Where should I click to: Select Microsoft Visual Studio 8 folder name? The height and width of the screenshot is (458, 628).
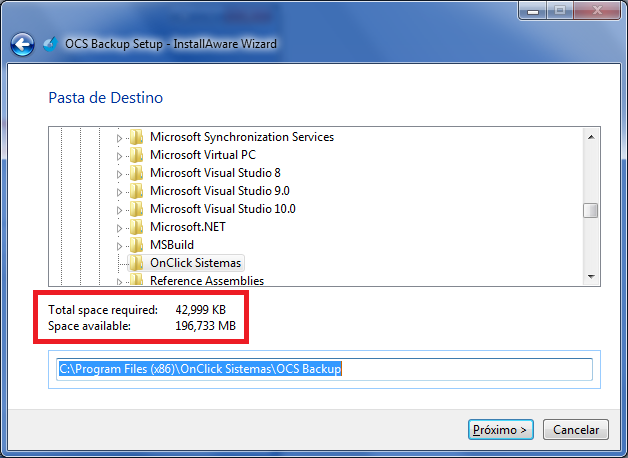pos(215,173)
